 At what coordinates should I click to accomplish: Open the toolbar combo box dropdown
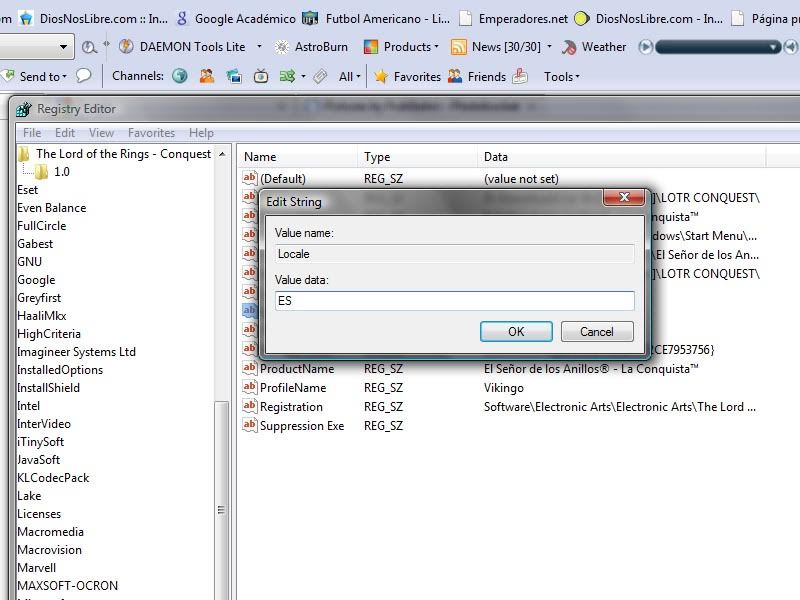63,47
